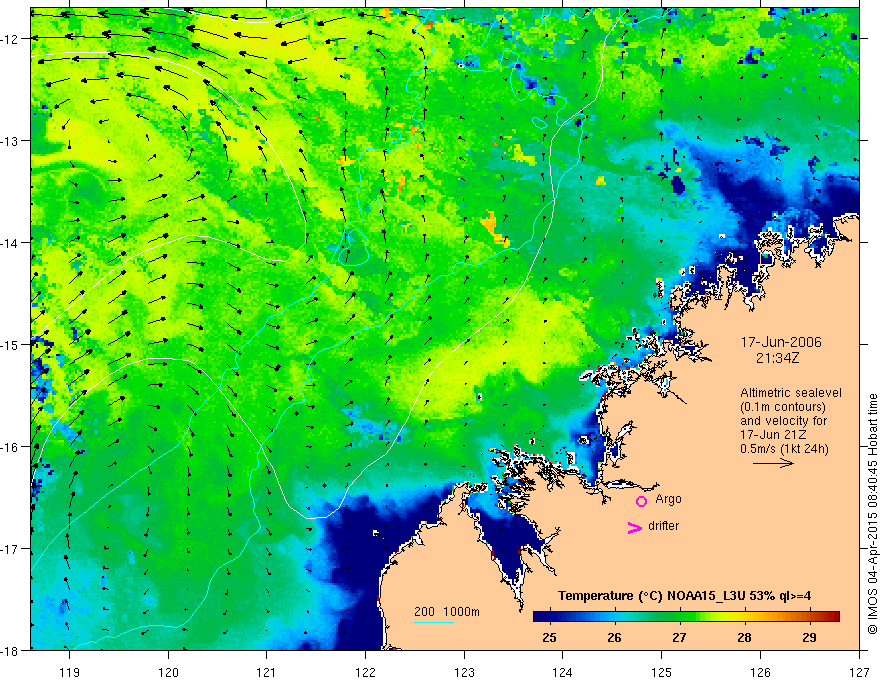Click the latitude axis label -16

(11, 447)
